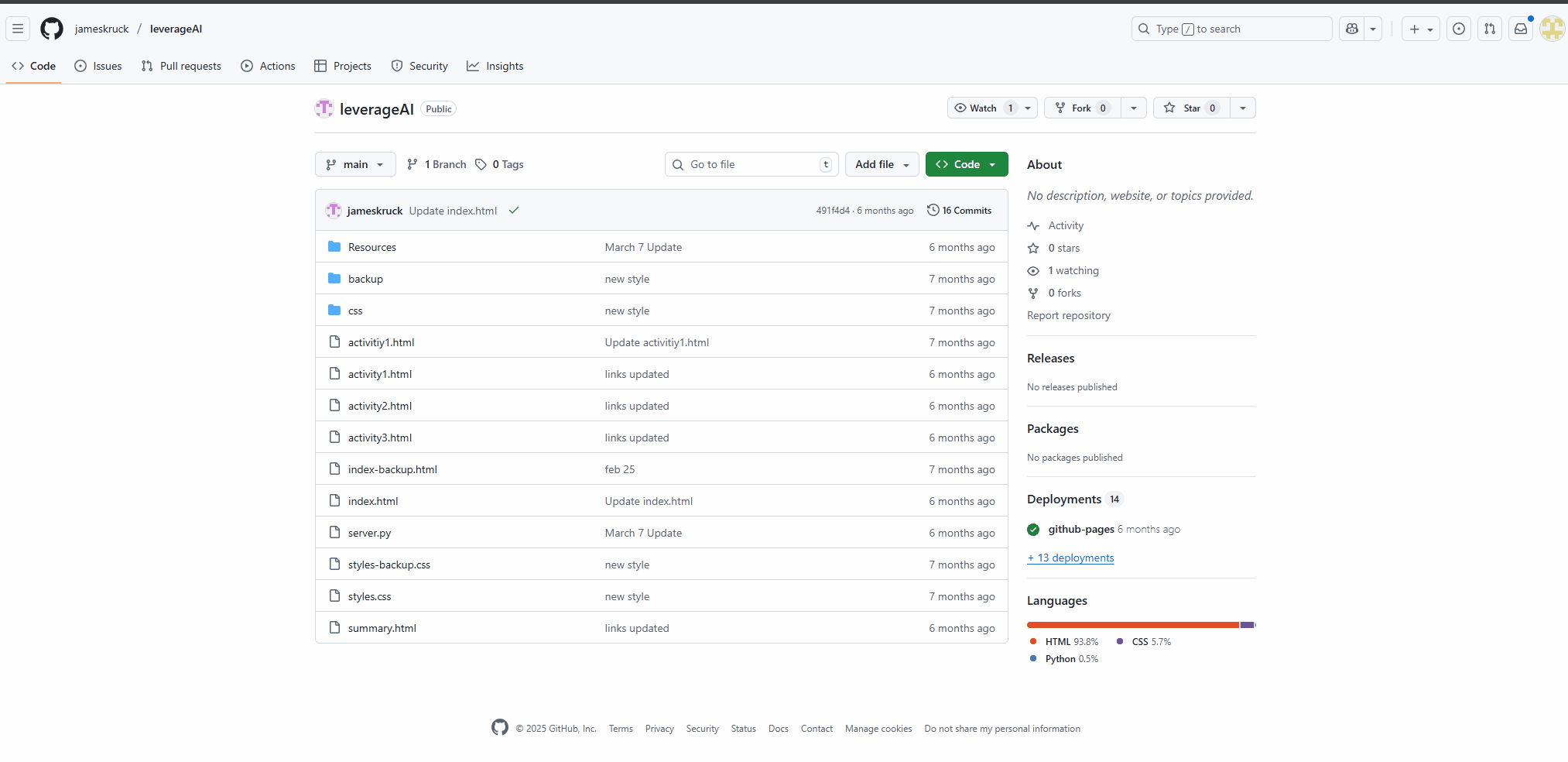Click the backup folder icon
The height and width of the screenshot is (762, 1568).
334,278
